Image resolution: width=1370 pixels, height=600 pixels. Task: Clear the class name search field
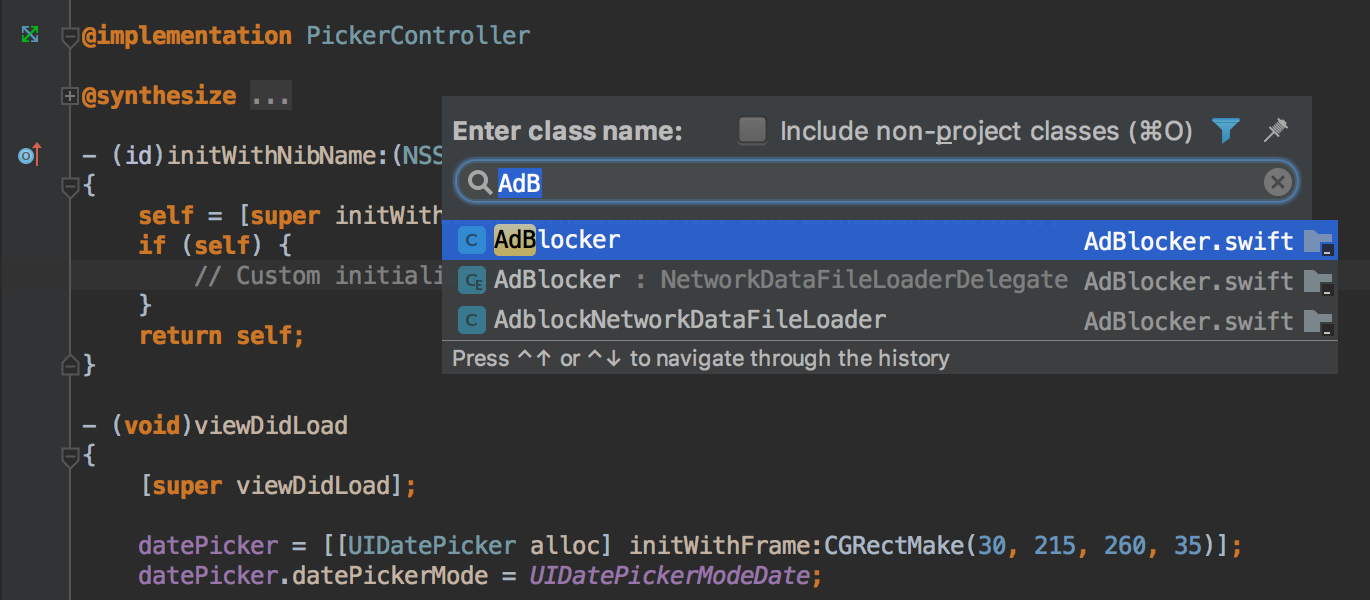(x=1277, y=182)
